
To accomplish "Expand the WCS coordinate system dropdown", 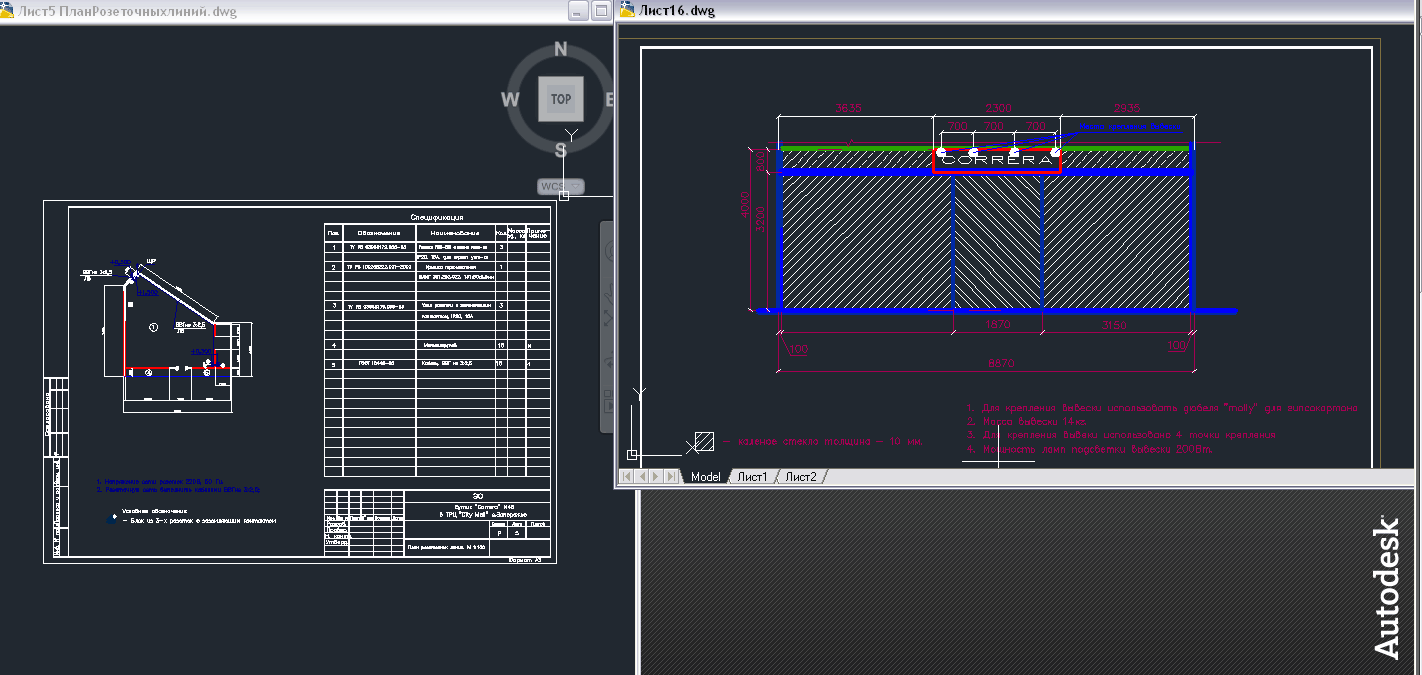I will (x=577, y=187).
